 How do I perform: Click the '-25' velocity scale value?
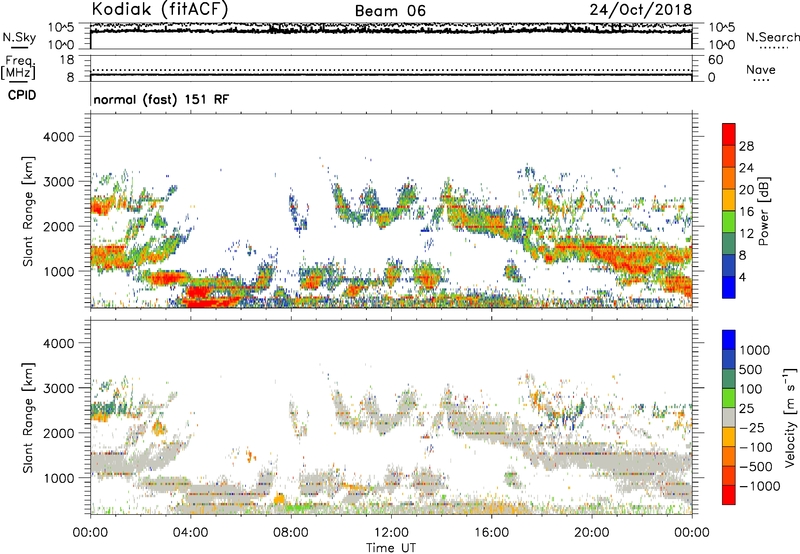coord(753,427)
